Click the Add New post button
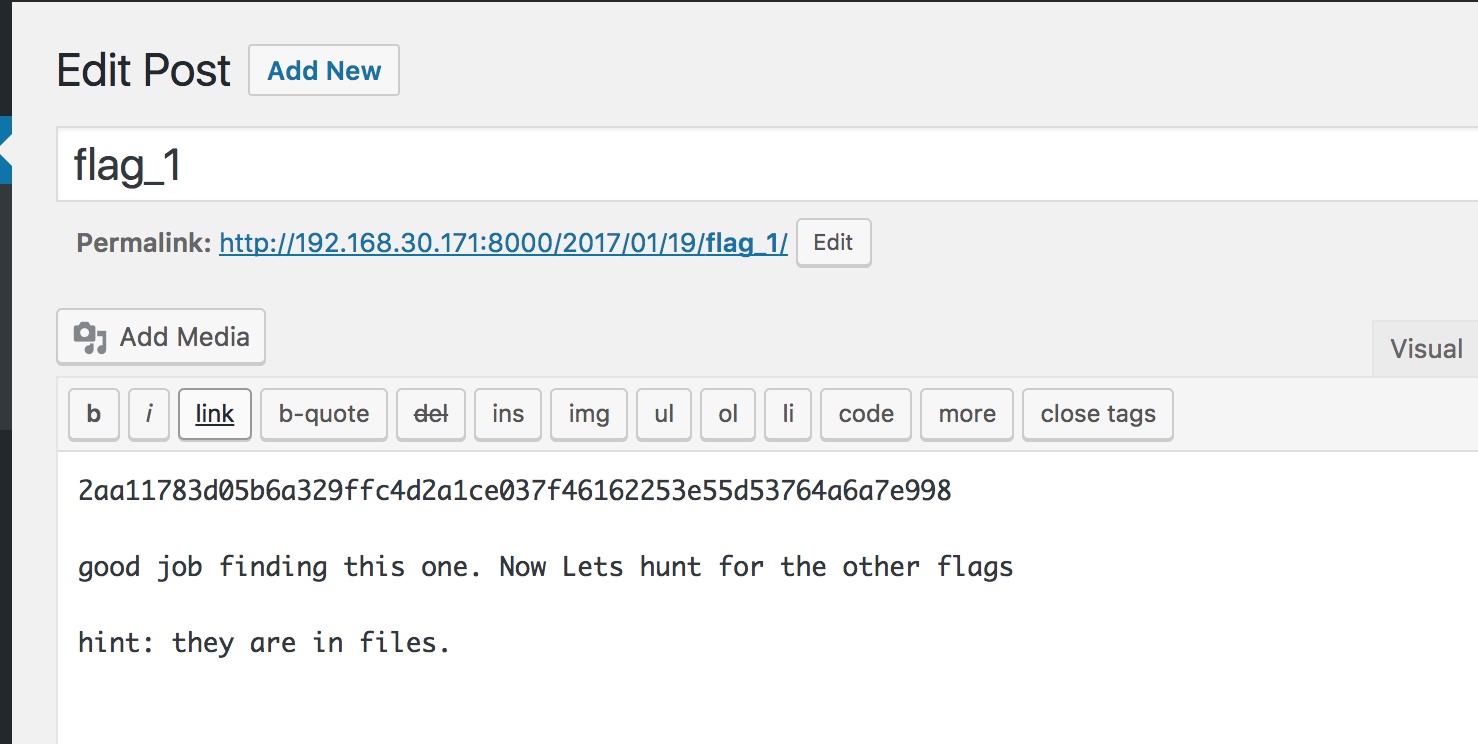Viewport: 1478px width, 744px height. (324, 70)
